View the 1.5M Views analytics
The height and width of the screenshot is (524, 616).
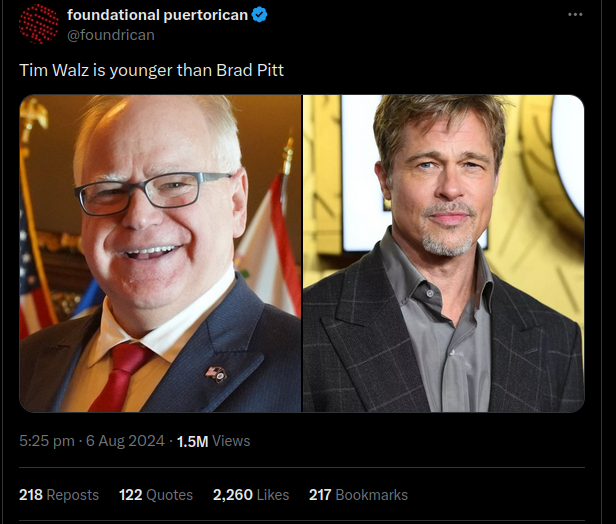pos(213,441)
